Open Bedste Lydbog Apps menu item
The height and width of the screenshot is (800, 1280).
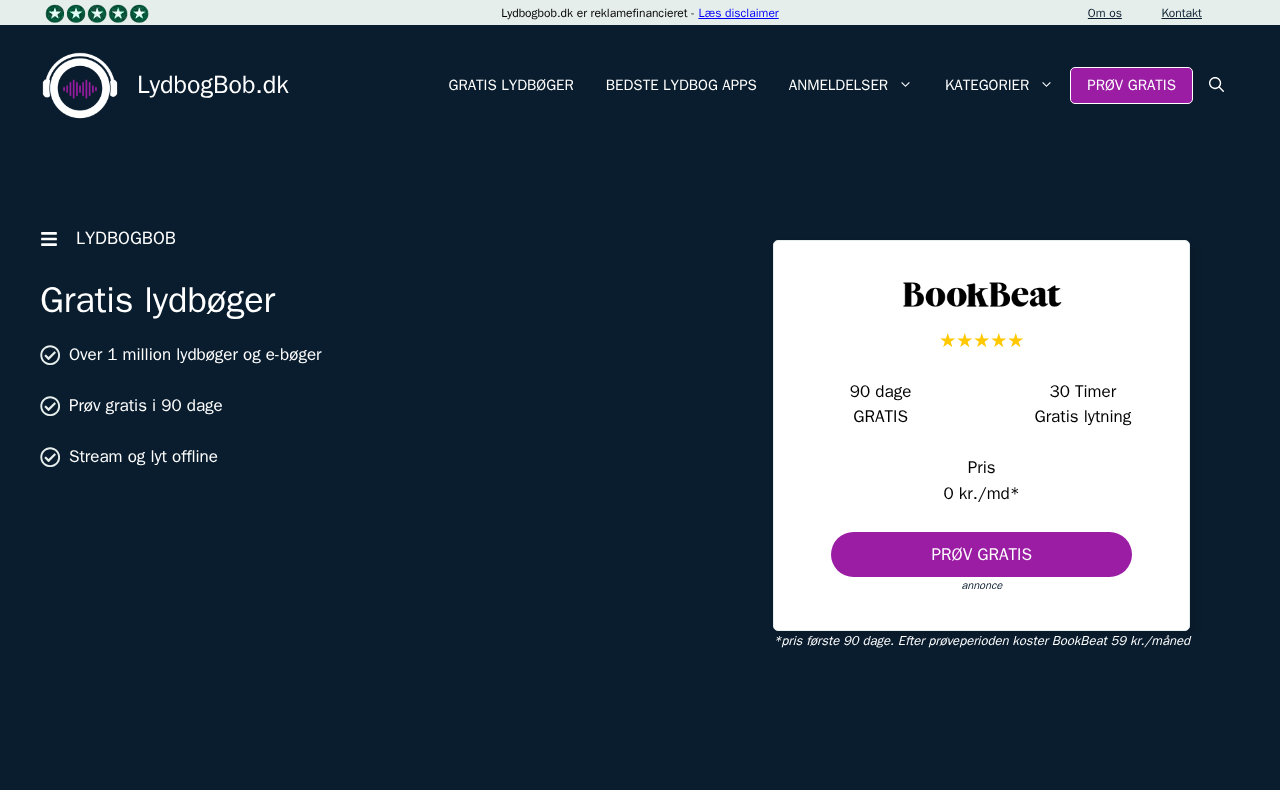pyautogui.click(x=681, y=85)
